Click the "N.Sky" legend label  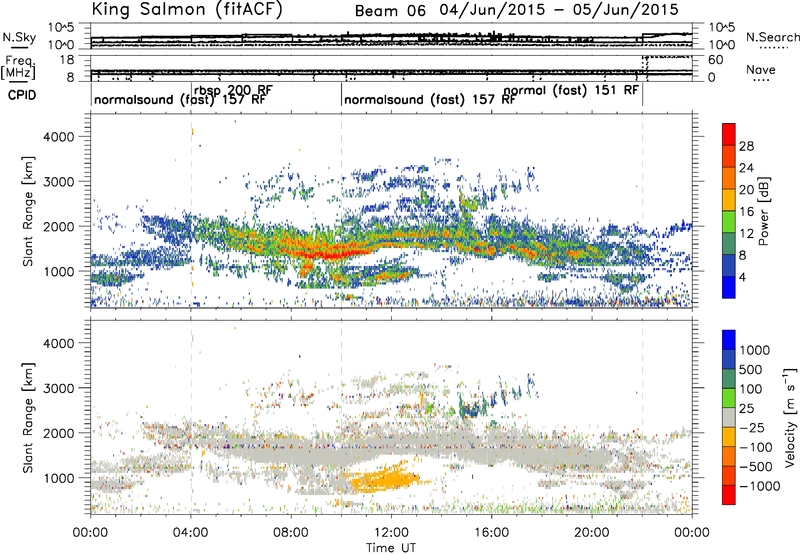[x=19, y=37]
